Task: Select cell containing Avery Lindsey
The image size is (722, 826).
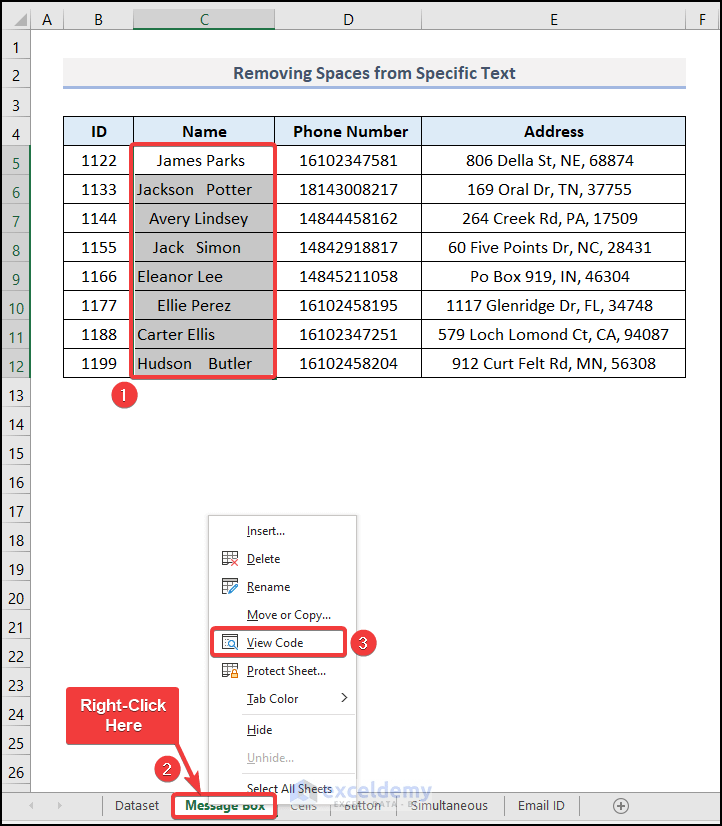Action: tap(204, 218)
